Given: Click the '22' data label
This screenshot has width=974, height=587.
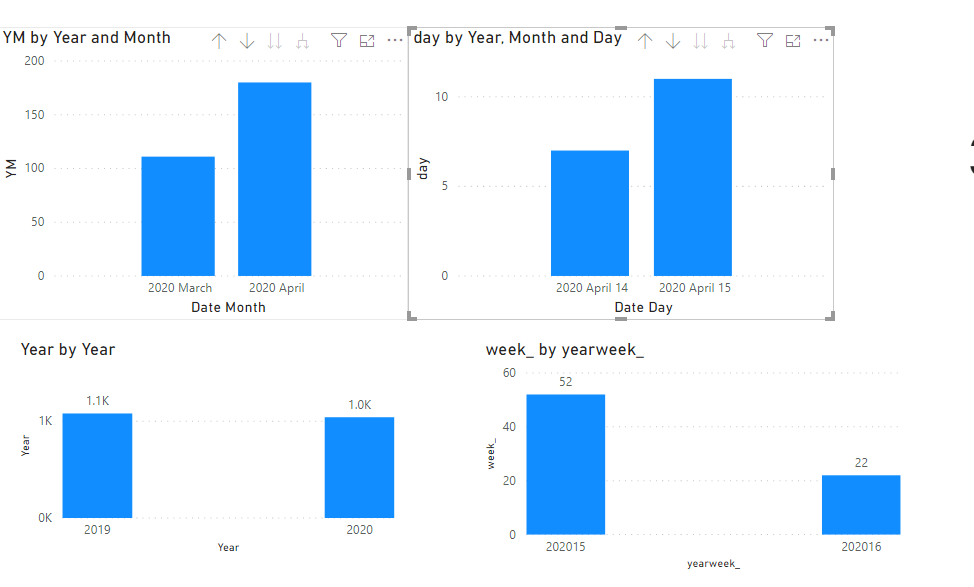Looking at the screenshot, I should (861, 463).
